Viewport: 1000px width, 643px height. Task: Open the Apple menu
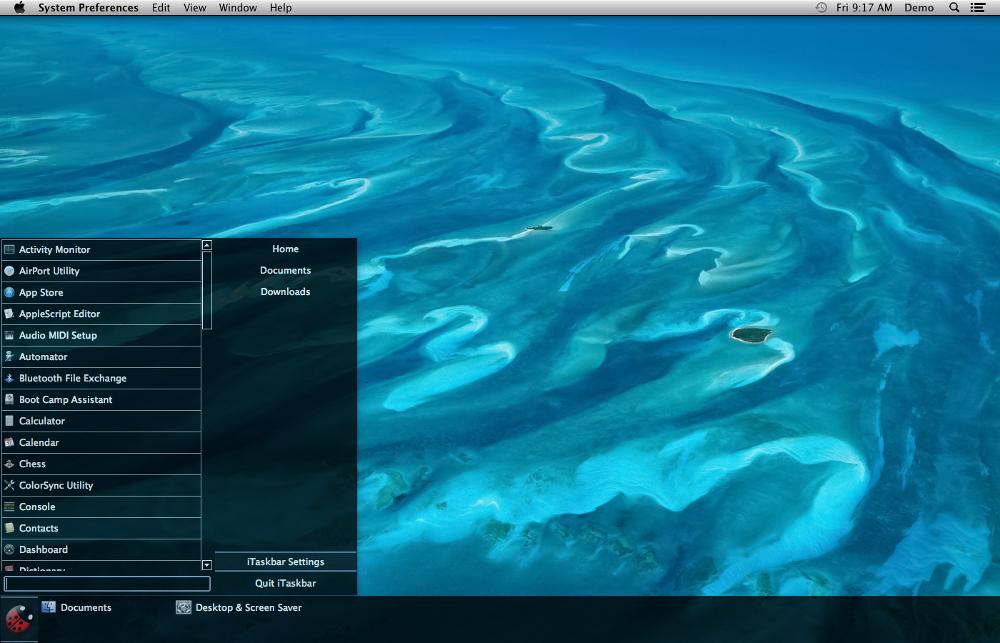(18, 8)
